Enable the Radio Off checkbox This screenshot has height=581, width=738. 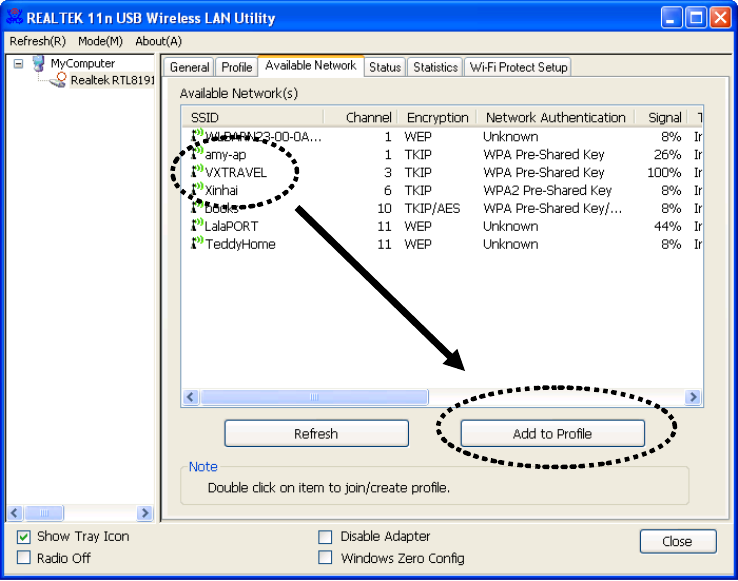[x=24, y=557]
